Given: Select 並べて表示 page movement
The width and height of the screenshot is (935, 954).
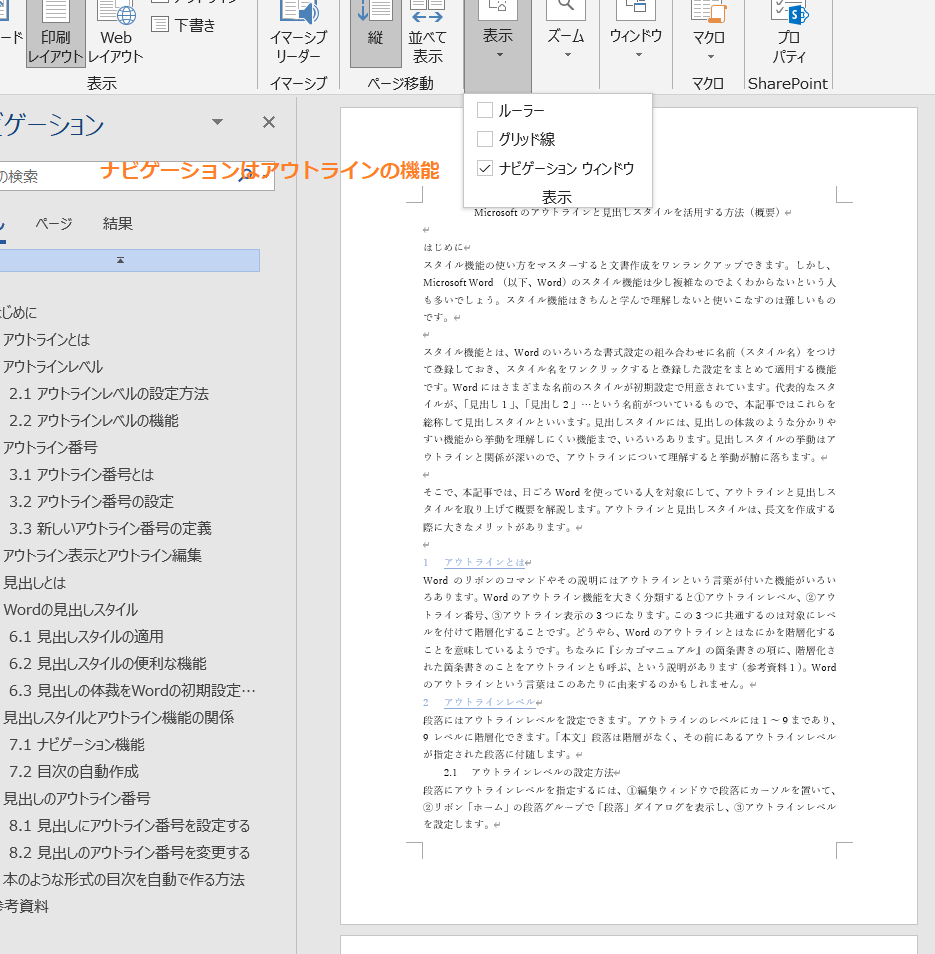Looking at the screenshot, I should click(427, 33).
